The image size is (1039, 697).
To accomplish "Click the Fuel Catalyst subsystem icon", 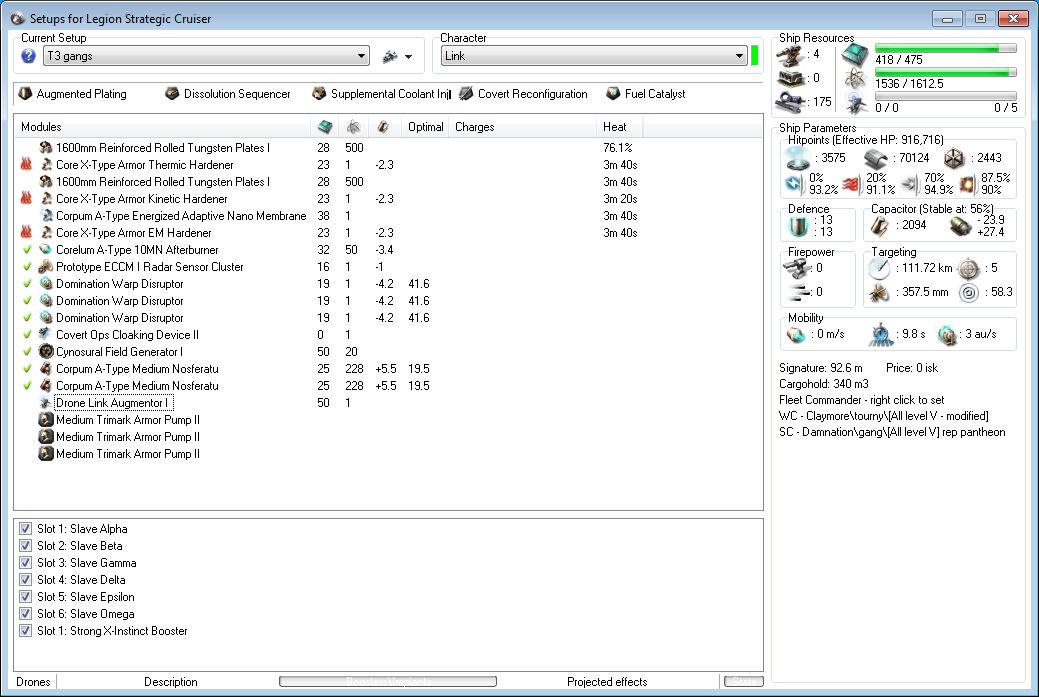I will pyautogui.click(x=613, y=94).
